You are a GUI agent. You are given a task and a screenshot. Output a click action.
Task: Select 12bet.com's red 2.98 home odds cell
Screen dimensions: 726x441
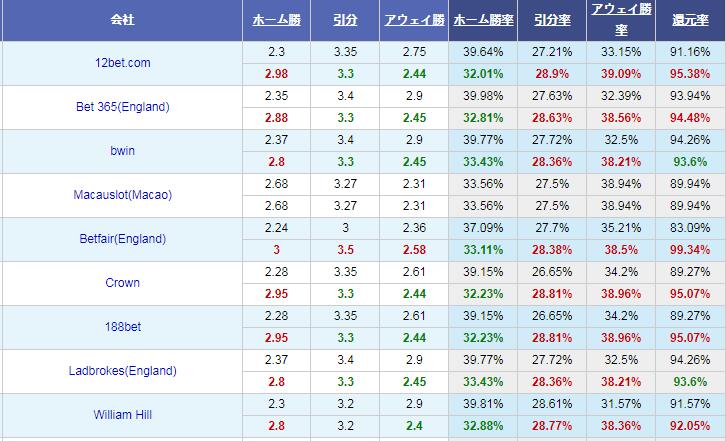click(x=276, y=74)
